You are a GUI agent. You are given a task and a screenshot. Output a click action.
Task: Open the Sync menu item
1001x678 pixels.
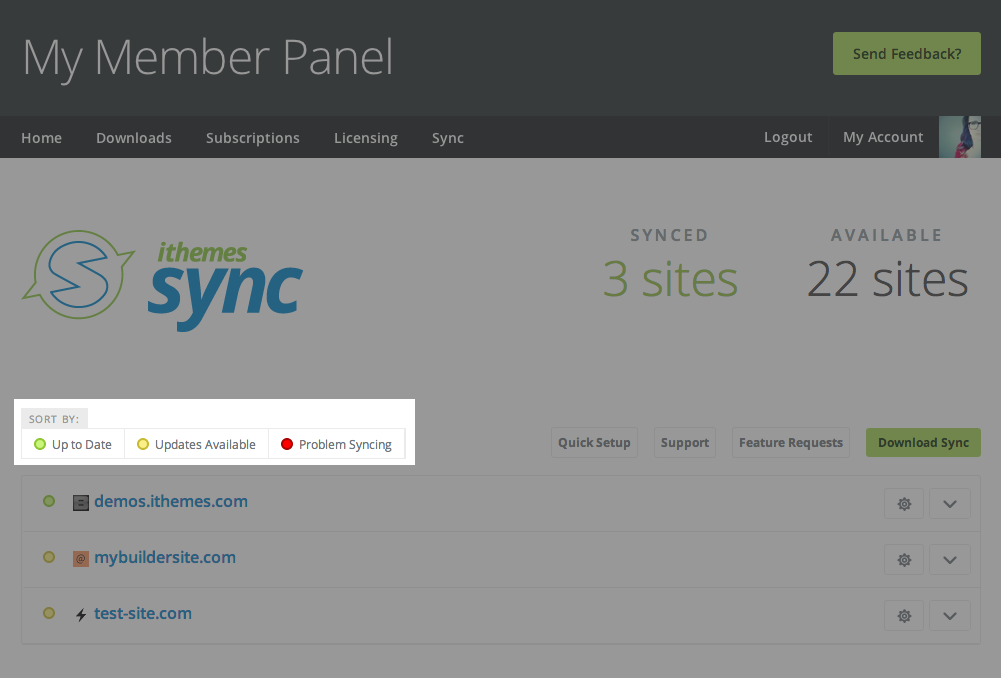pos(448,138)
